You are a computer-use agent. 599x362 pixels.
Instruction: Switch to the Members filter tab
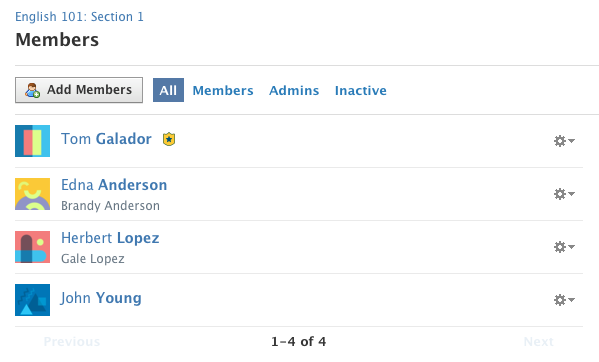(x=223, y=90)
